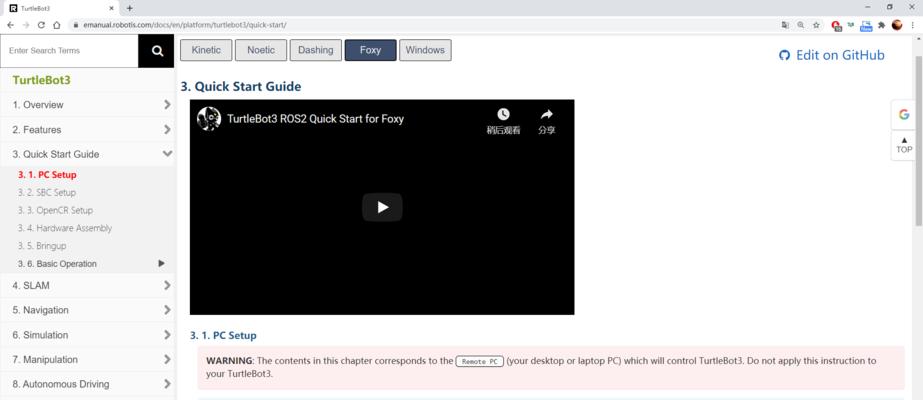Viewport: 923px width, 400px height.
Task: Switch to the TurtleBot3 browser tab
Action: pos(59,8)
